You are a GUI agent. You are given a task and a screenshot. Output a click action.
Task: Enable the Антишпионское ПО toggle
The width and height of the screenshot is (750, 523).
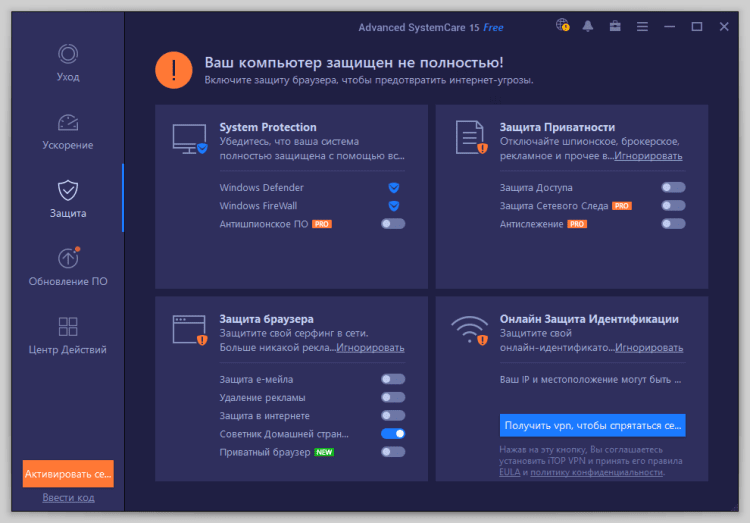pyautogui.click(x=393, y=224)
